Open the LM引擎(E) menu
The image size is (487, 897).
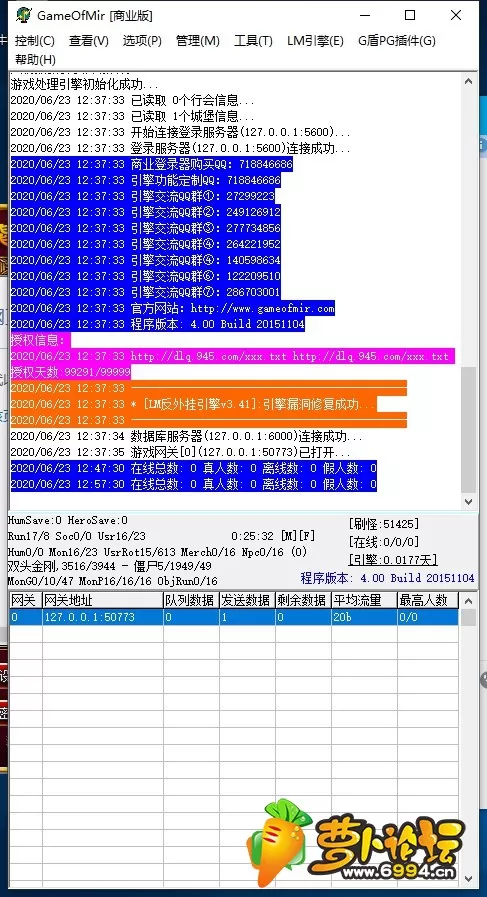point(315,41)
